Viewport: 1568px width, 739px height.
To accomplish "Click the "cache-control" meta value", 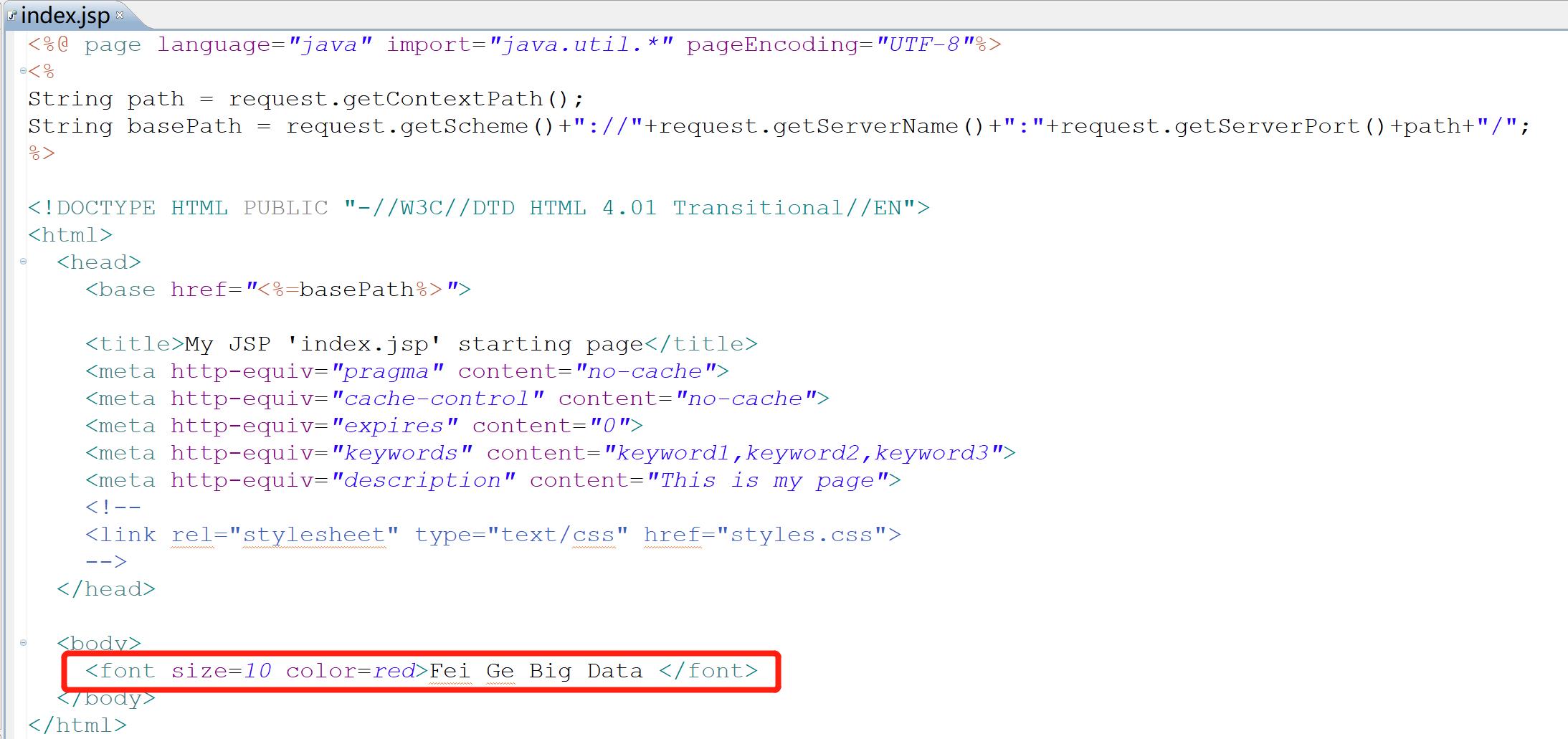I will pos(437,399).
